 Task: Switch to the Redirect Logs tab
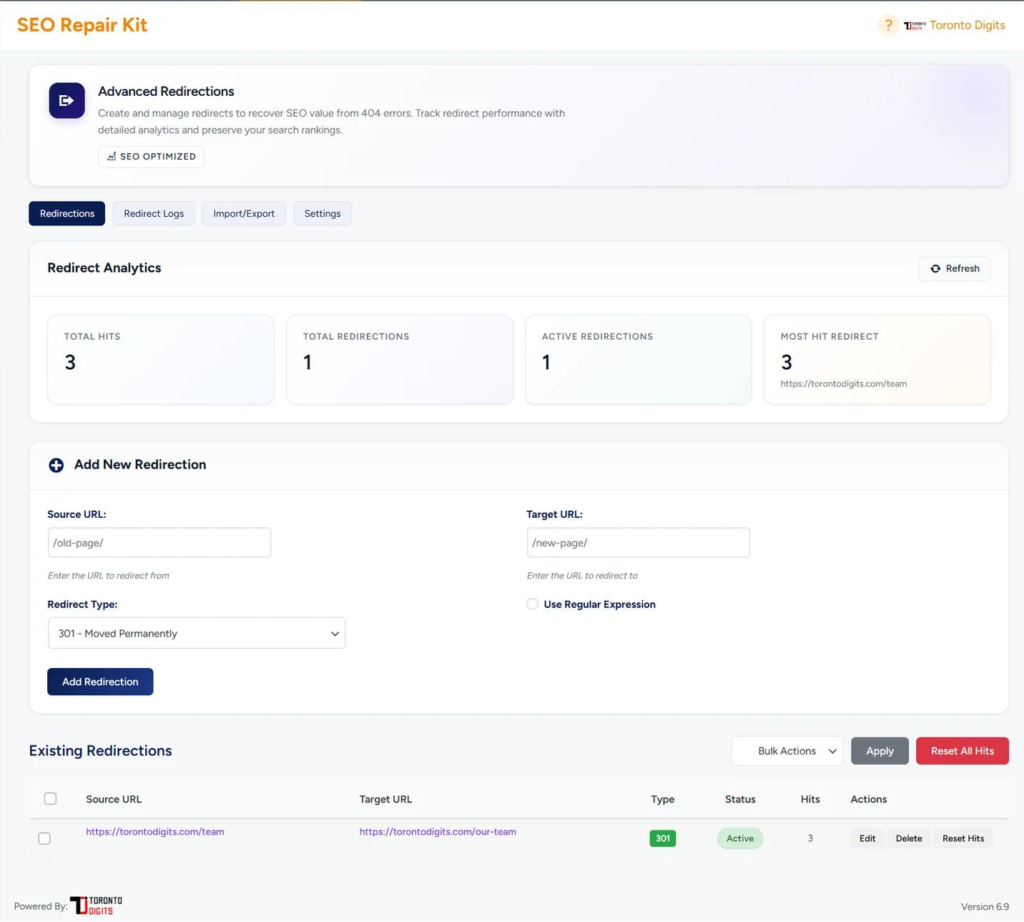[x=154, y=214]
